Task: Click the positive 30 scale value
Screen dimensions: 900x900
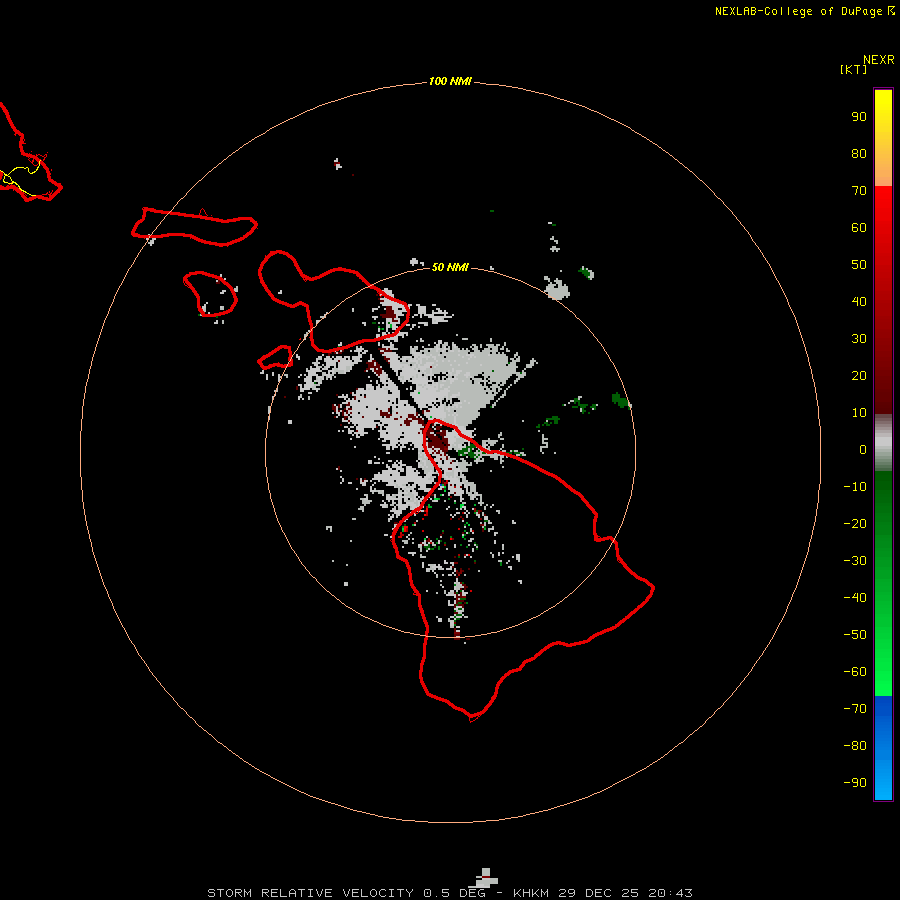Action: point(859,339)
